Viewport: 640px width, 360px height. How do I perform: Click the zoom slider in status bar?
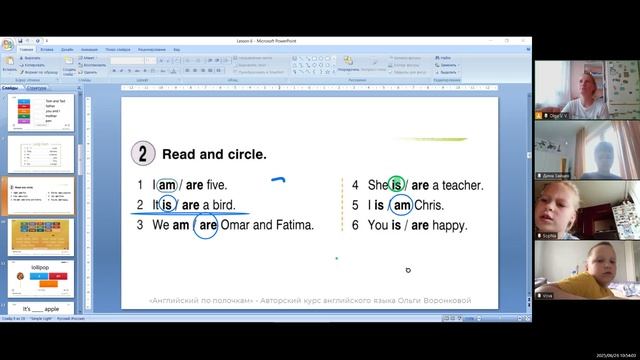(x=500, y=318)
